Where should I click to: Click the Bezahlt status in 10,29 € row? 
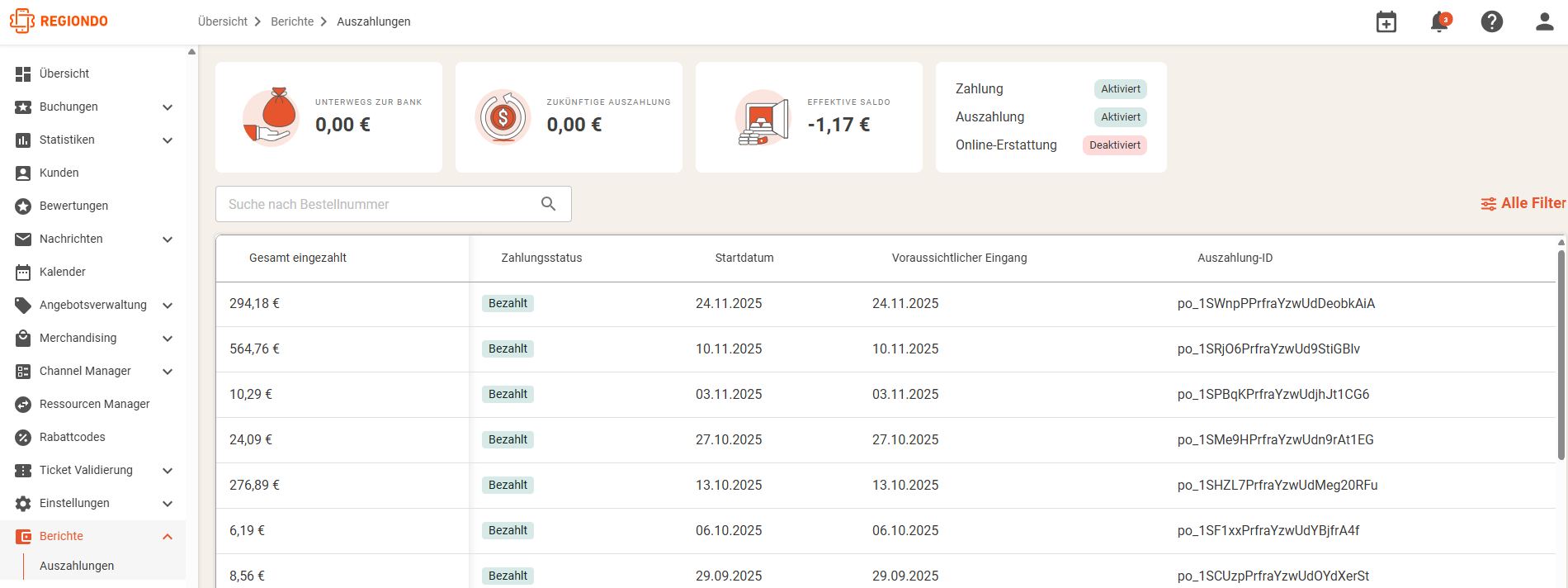tap(508, 395)
